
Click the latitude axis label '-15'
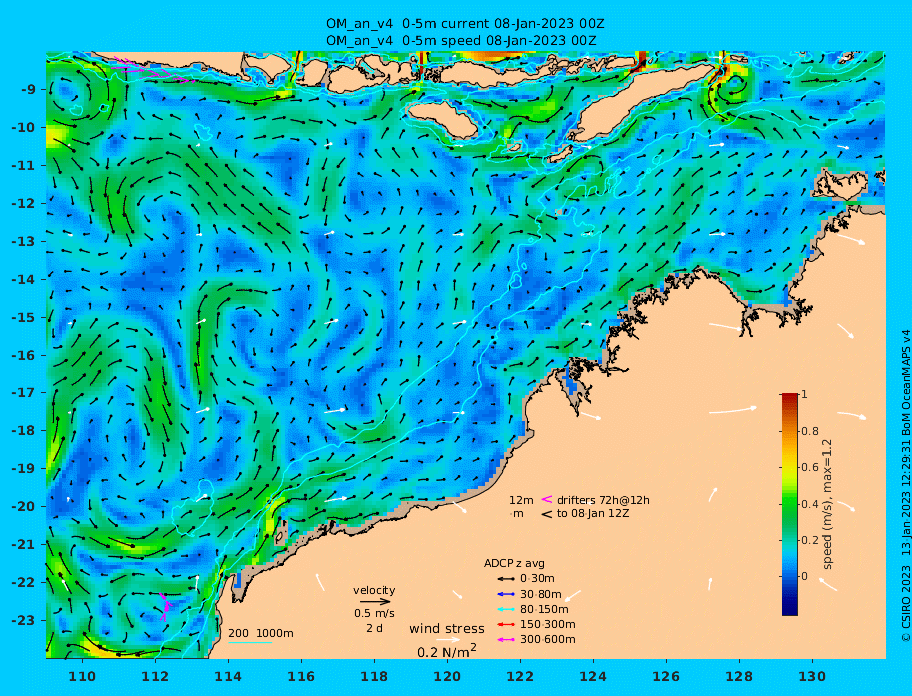coord(24,317)
